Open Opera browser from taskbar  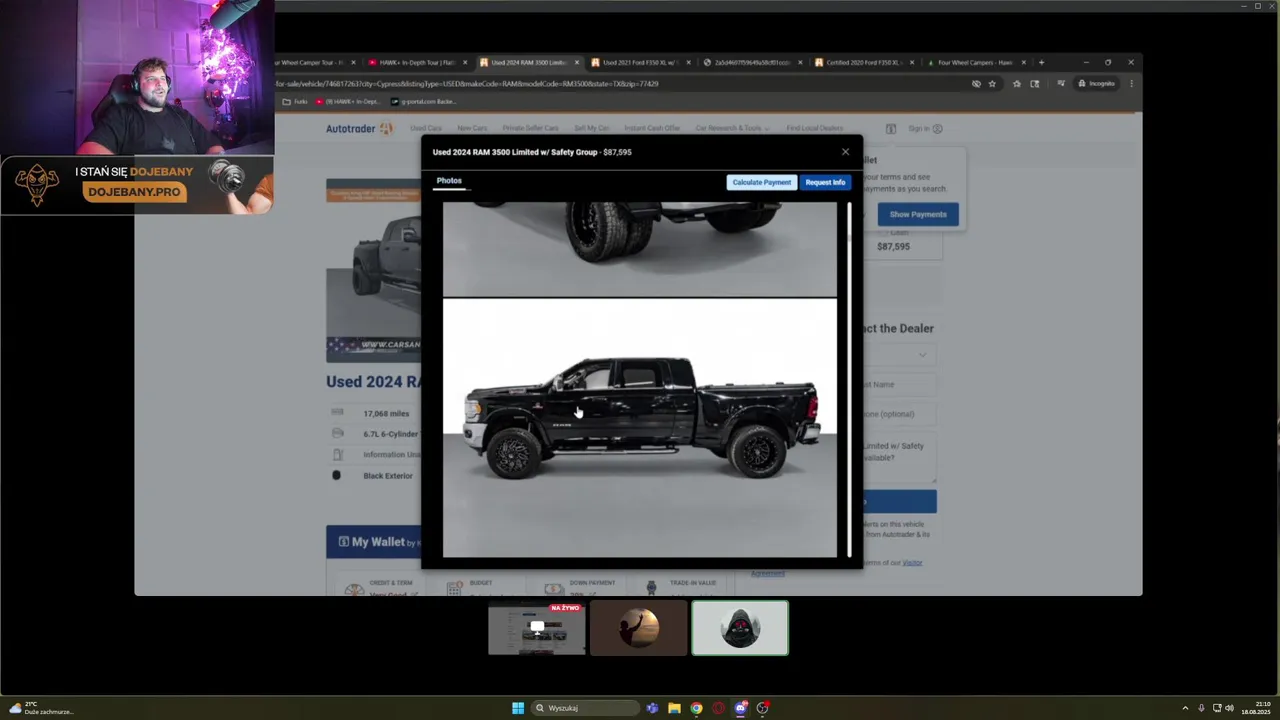718,708
